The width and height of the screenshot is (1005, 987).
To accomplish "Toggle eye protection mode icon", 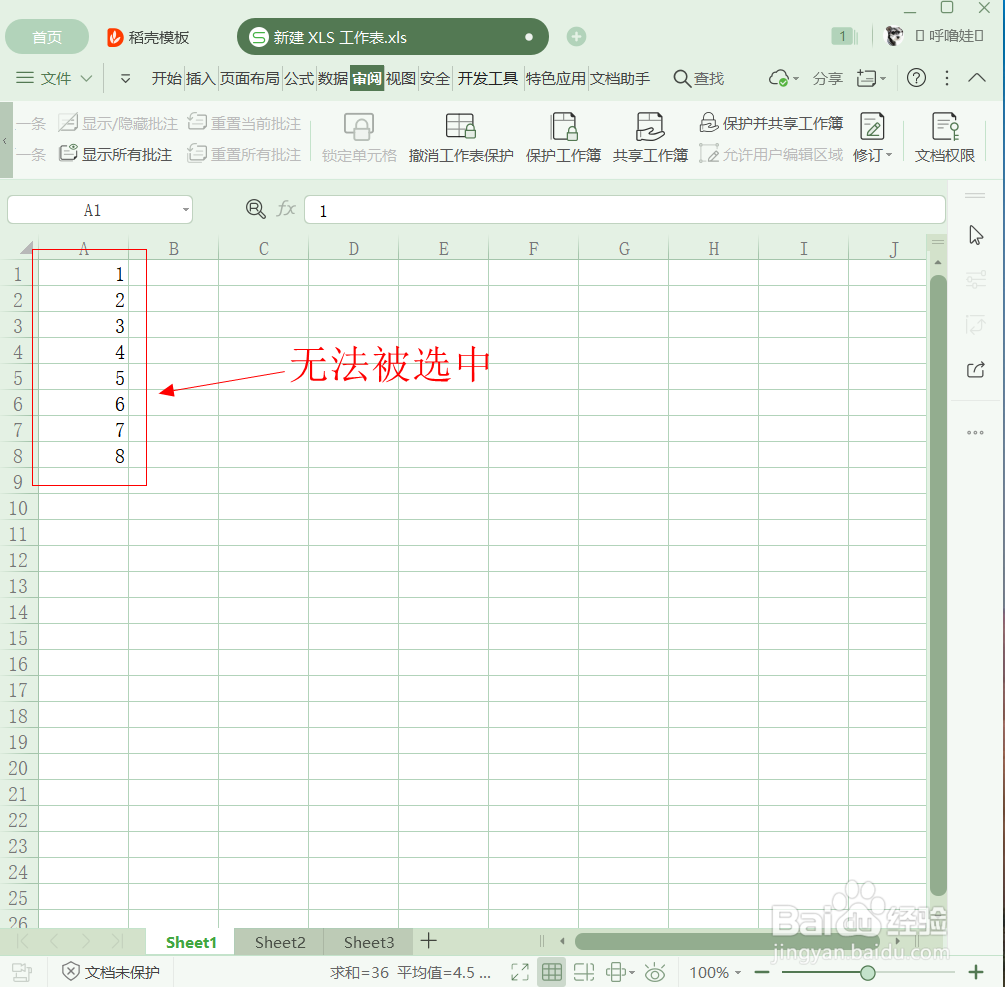I will pyautogui.click(x=654, y=972).
